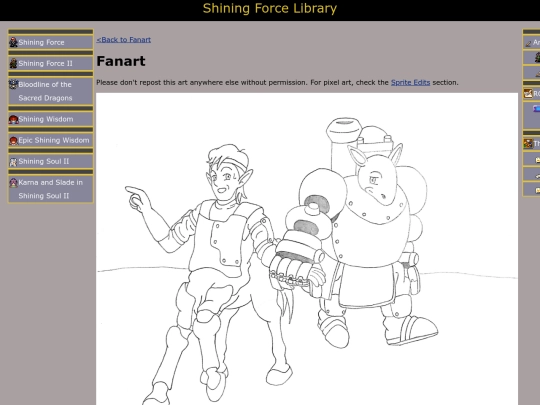
Task: Open the Epic Shining Wisdom section
Action: point(51,141)
